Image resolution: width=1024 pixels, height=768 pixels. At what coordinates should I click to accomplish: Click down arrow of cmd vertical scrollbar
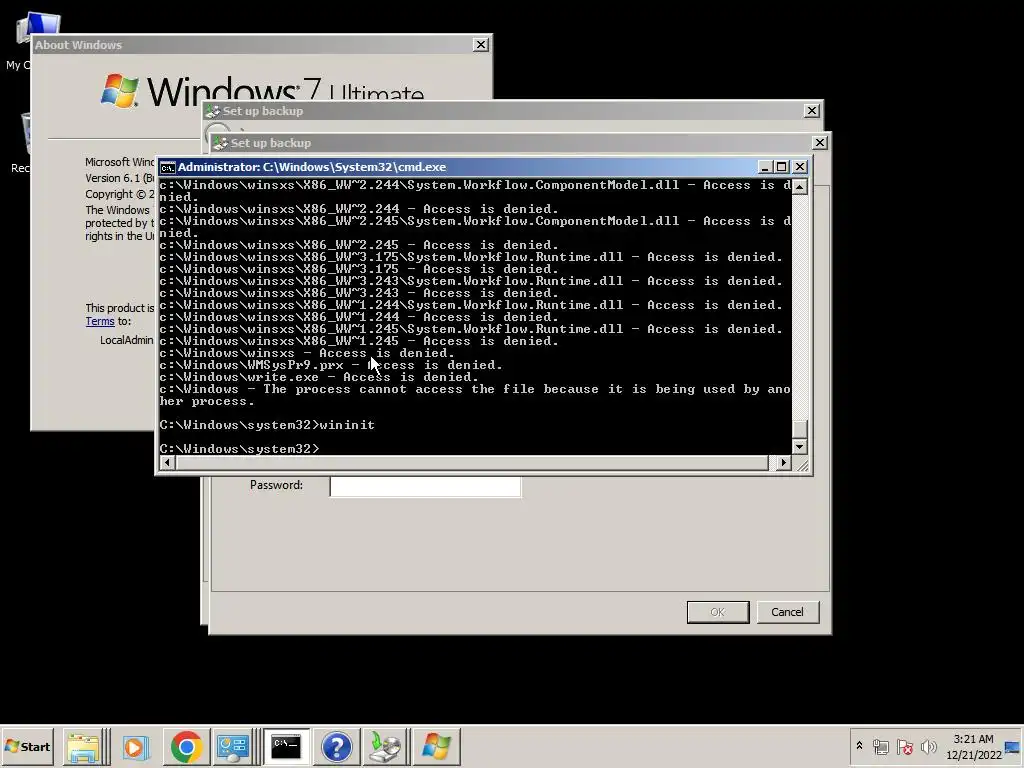click(799, 447)
